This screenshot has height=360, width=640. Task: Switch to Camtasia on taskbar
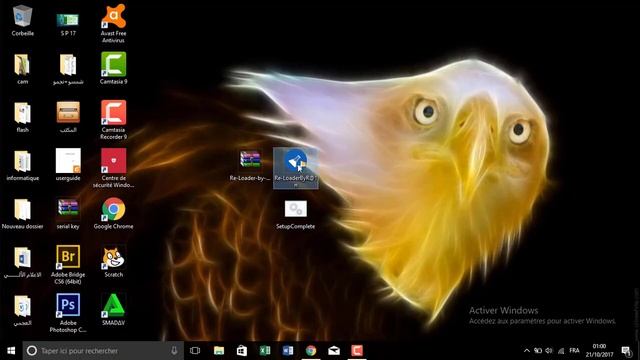coord(357,351)
